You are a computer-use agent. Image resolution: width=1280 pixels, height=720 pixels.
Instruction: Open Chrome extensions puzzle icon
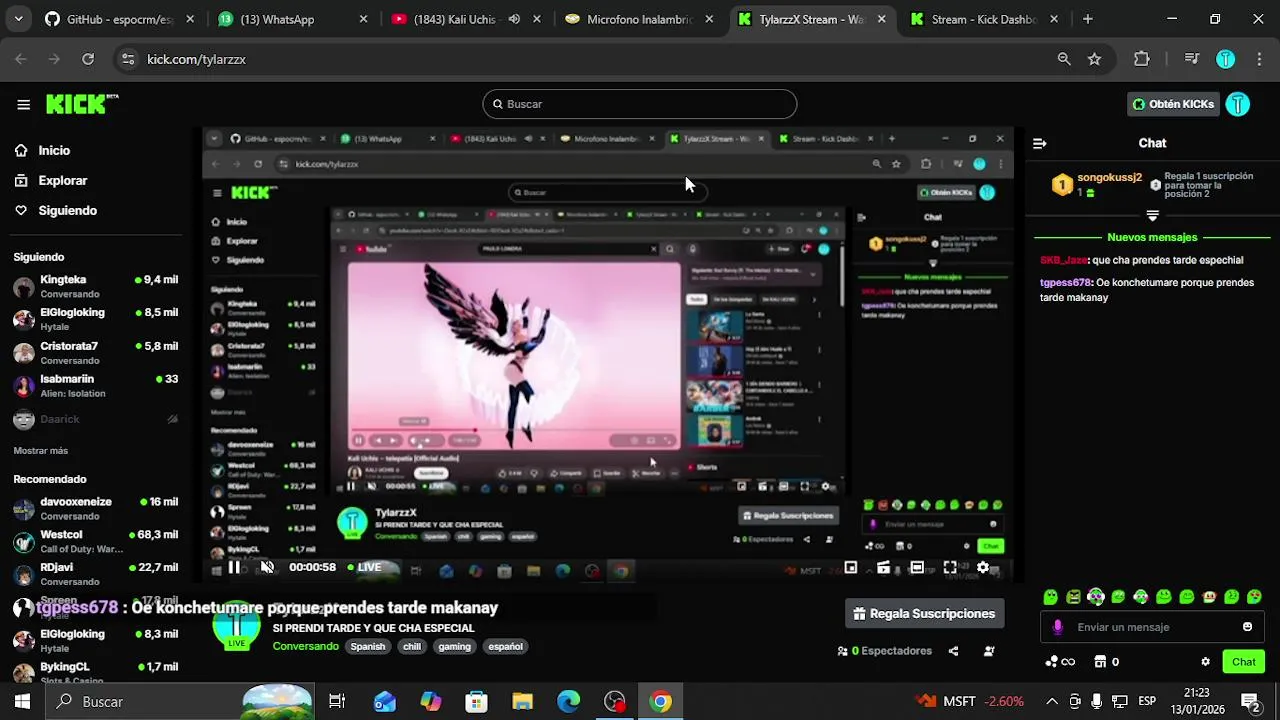tap(1142, 59)
